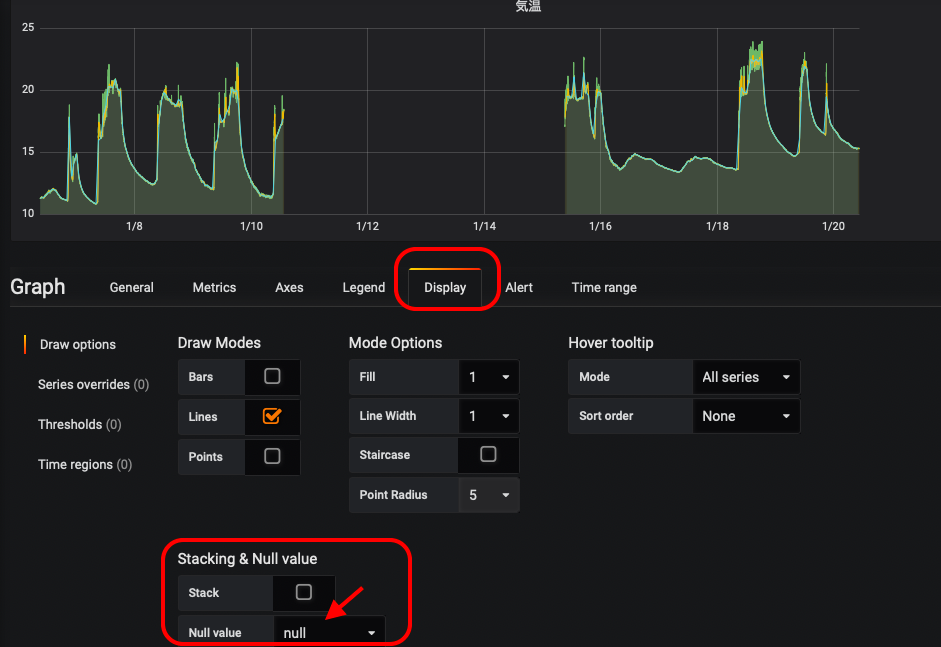
Task: Uncheck the Lines draw mode checkbox
Action: coord(272,416)
